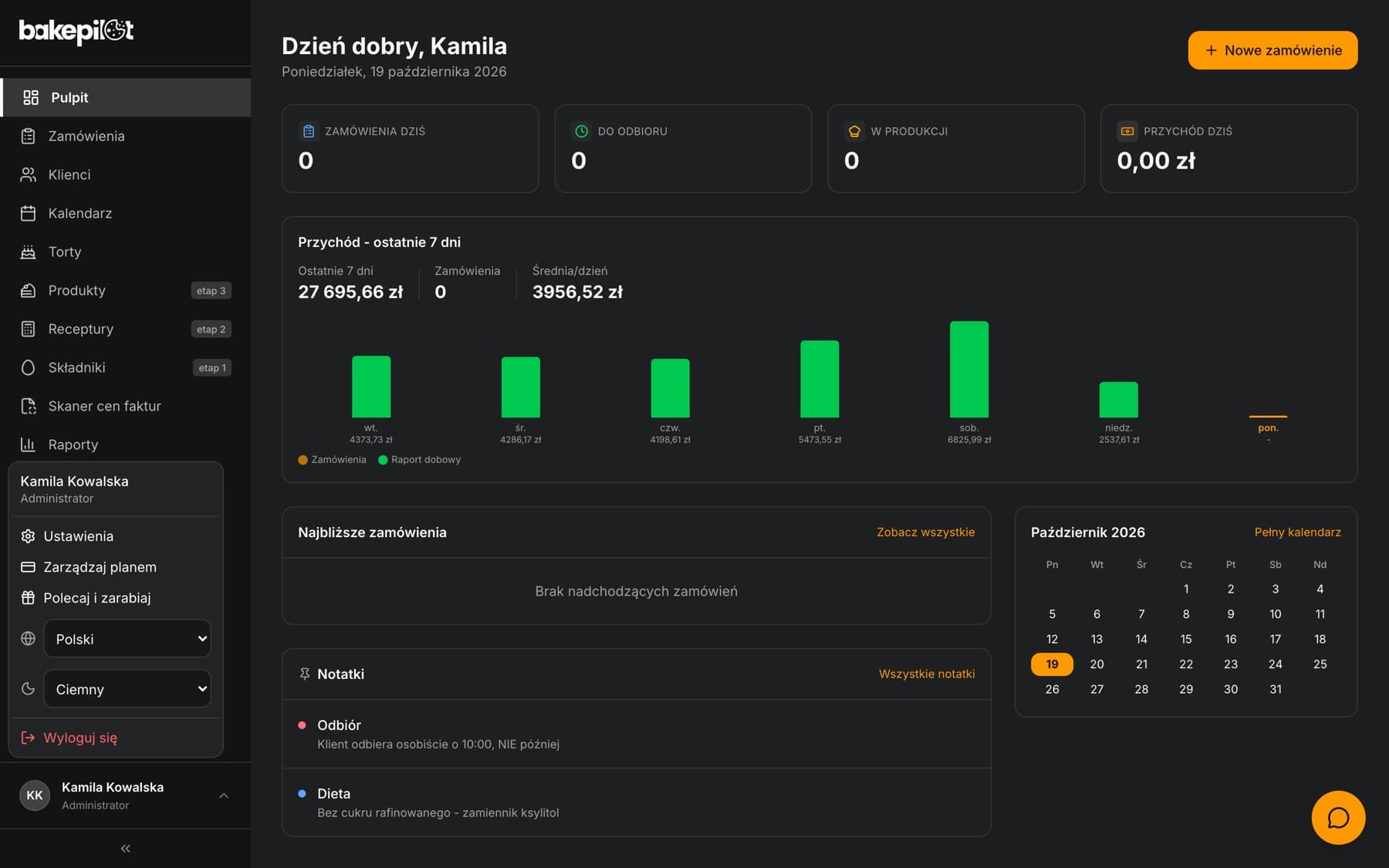Click the Przychód dziś stat card
This screenshot has height=868, width=1389.
(1228, 148)
